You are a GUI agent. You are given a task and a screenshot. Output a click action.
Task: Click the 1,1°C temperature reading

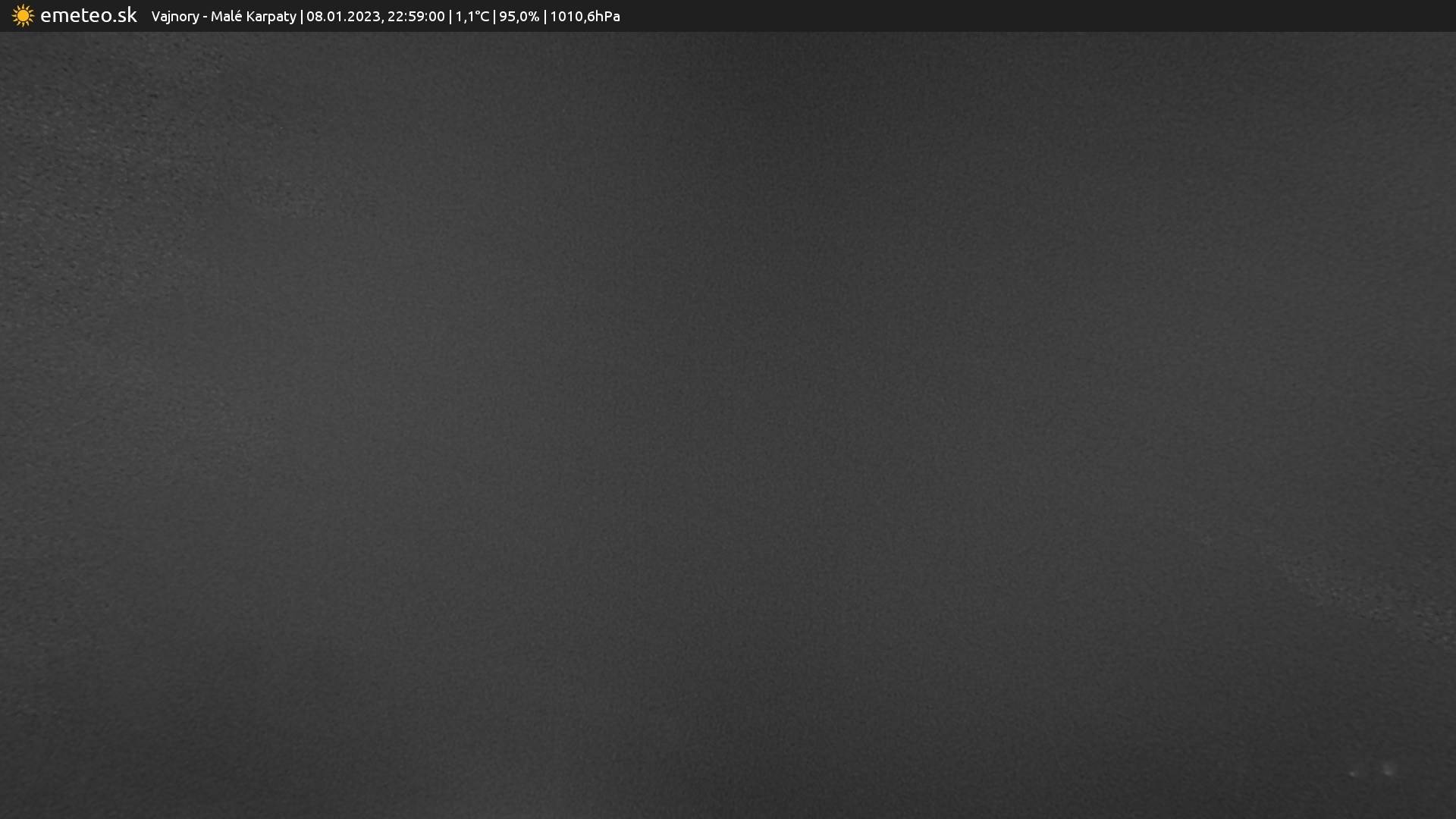(472, 17)
